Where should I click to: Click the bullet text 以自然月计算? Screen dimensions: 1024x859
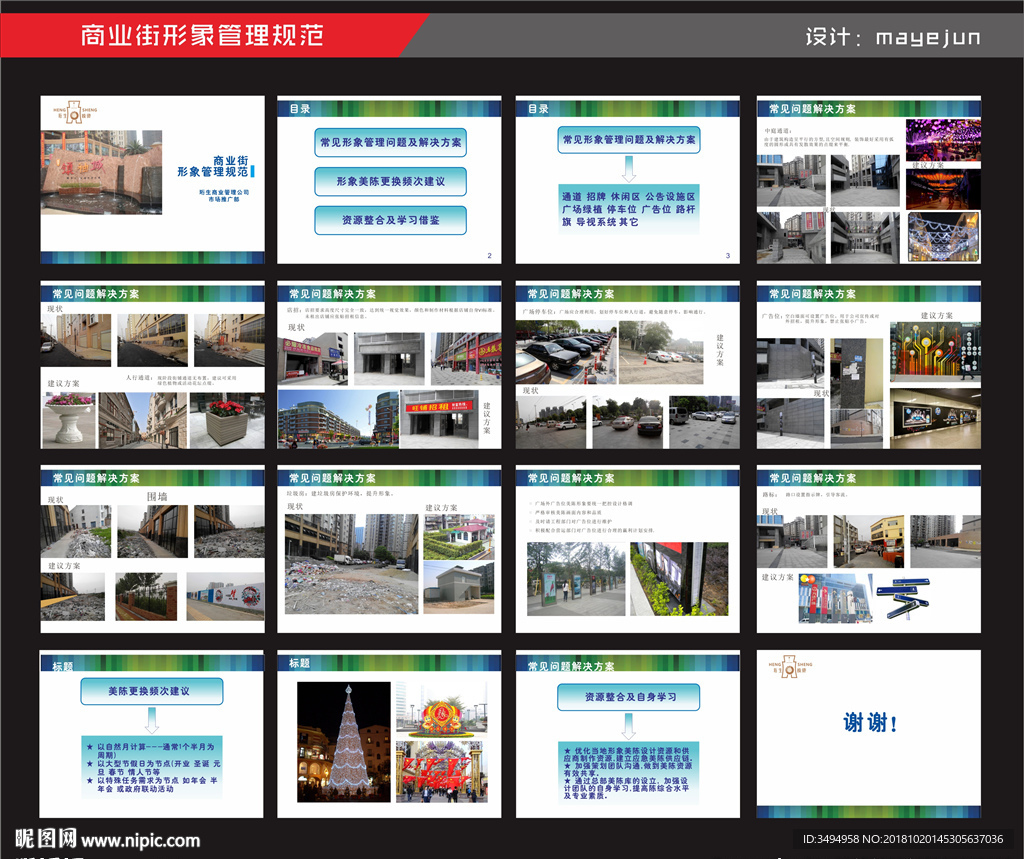(155, 751)
